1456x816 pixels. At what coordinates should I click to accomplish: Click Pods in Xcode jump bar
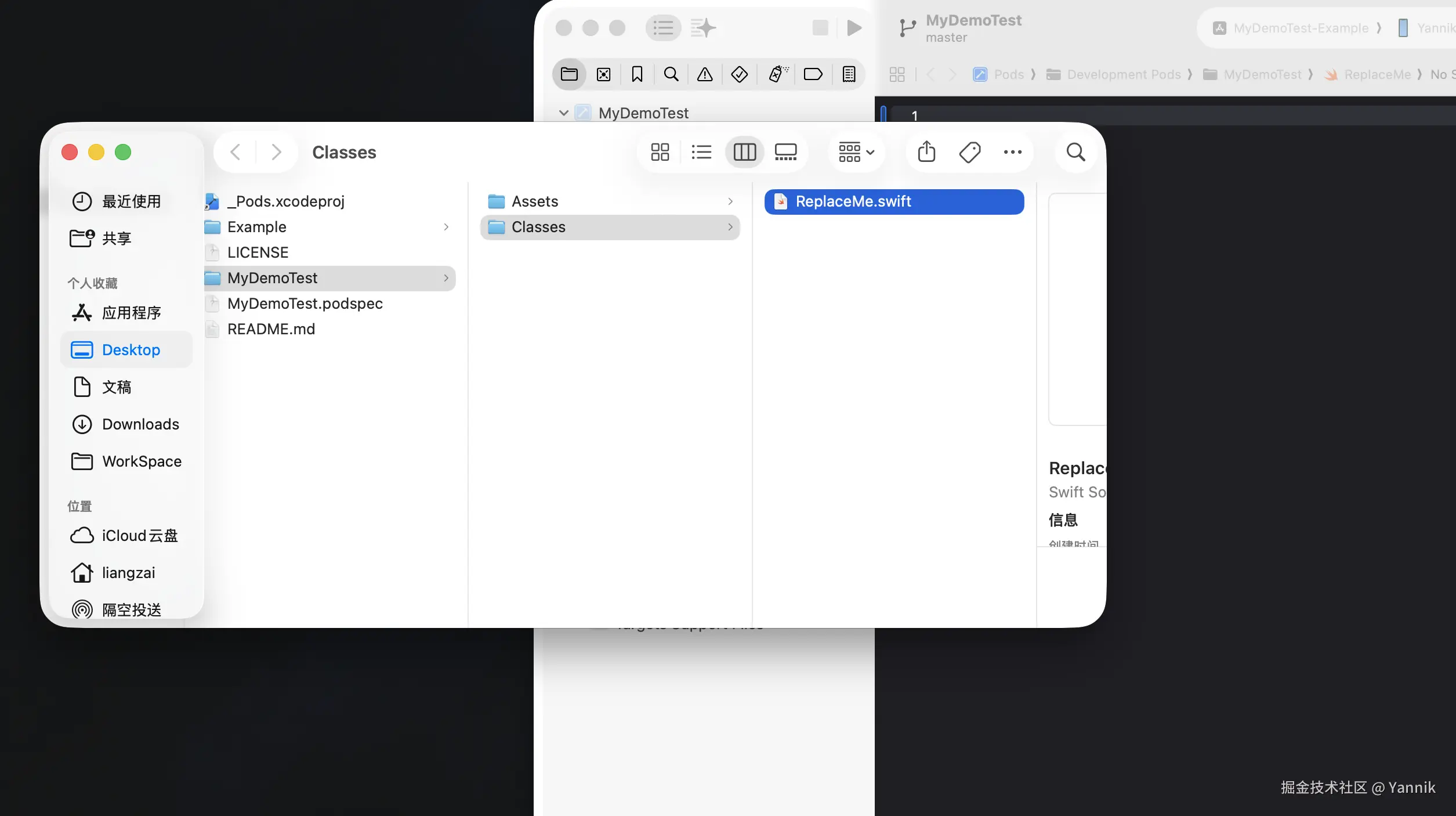(998, 74)
